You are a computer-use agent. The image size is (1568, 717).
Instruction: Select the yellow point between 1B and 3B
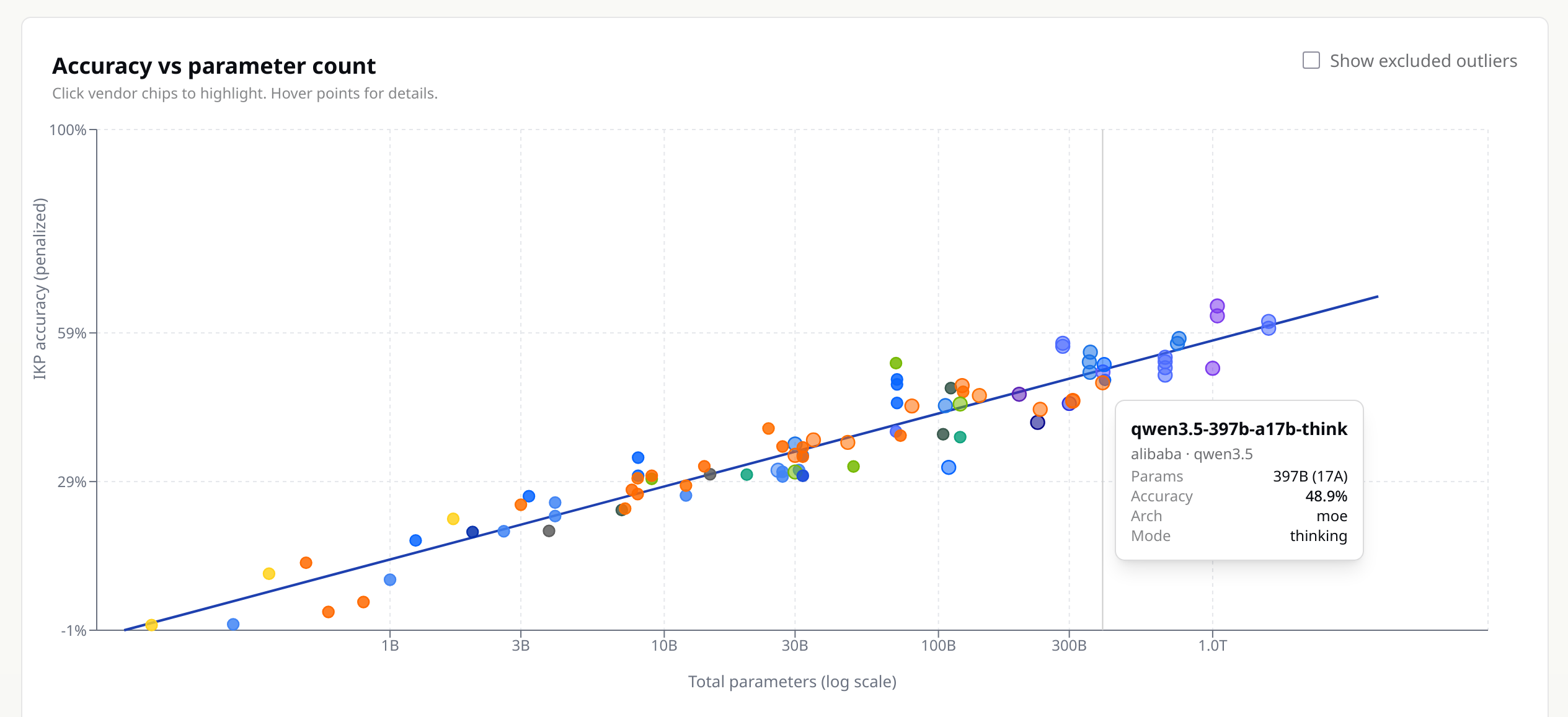(x=453, y=519)
